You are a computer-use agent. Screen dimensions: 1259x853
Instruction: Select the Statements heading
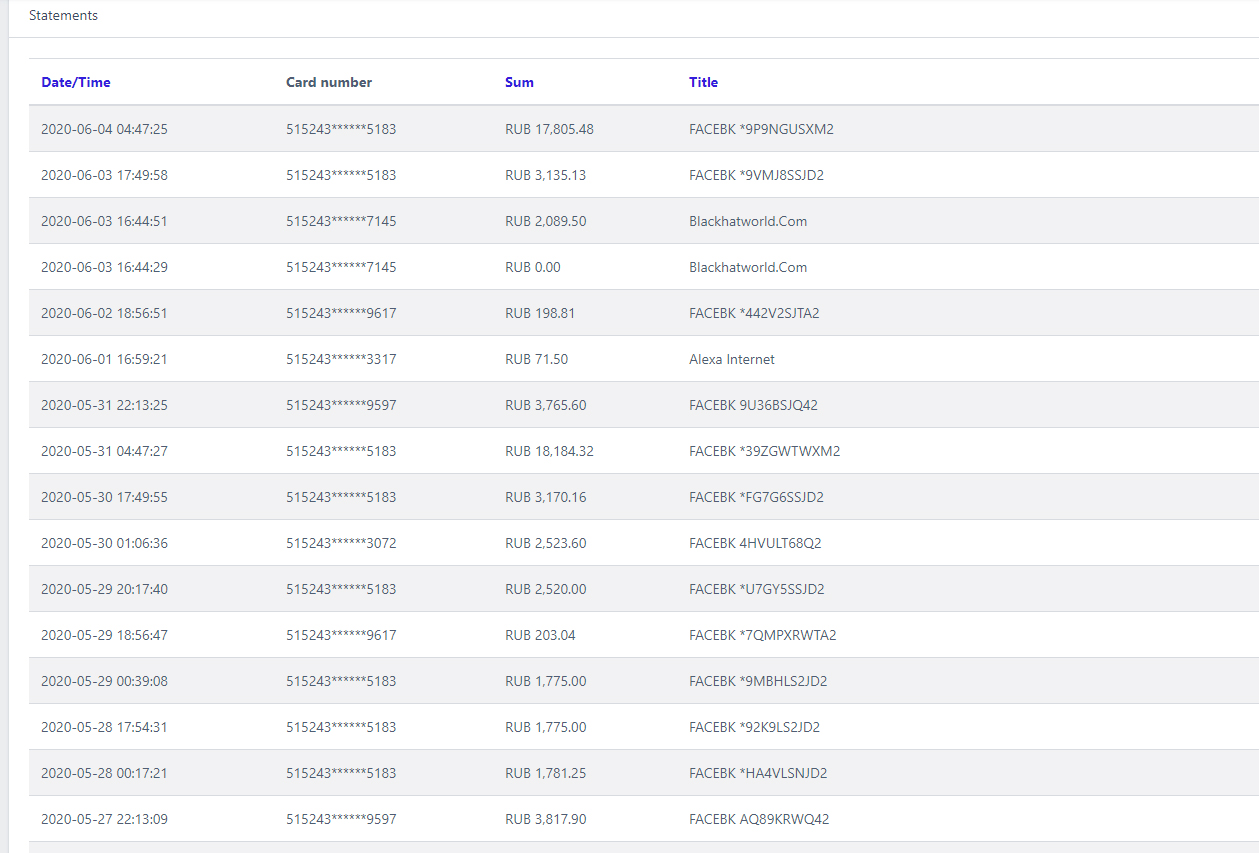[x=63, y=16]
